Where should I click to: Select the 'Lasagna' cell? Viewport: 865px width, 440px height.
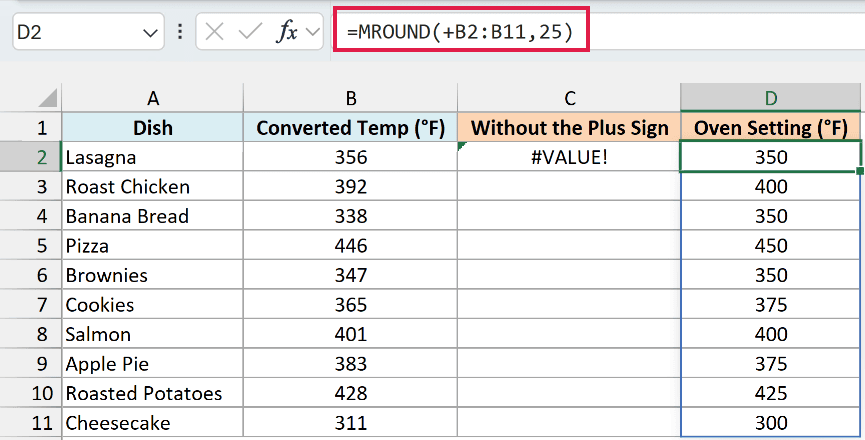coord(152,157)
